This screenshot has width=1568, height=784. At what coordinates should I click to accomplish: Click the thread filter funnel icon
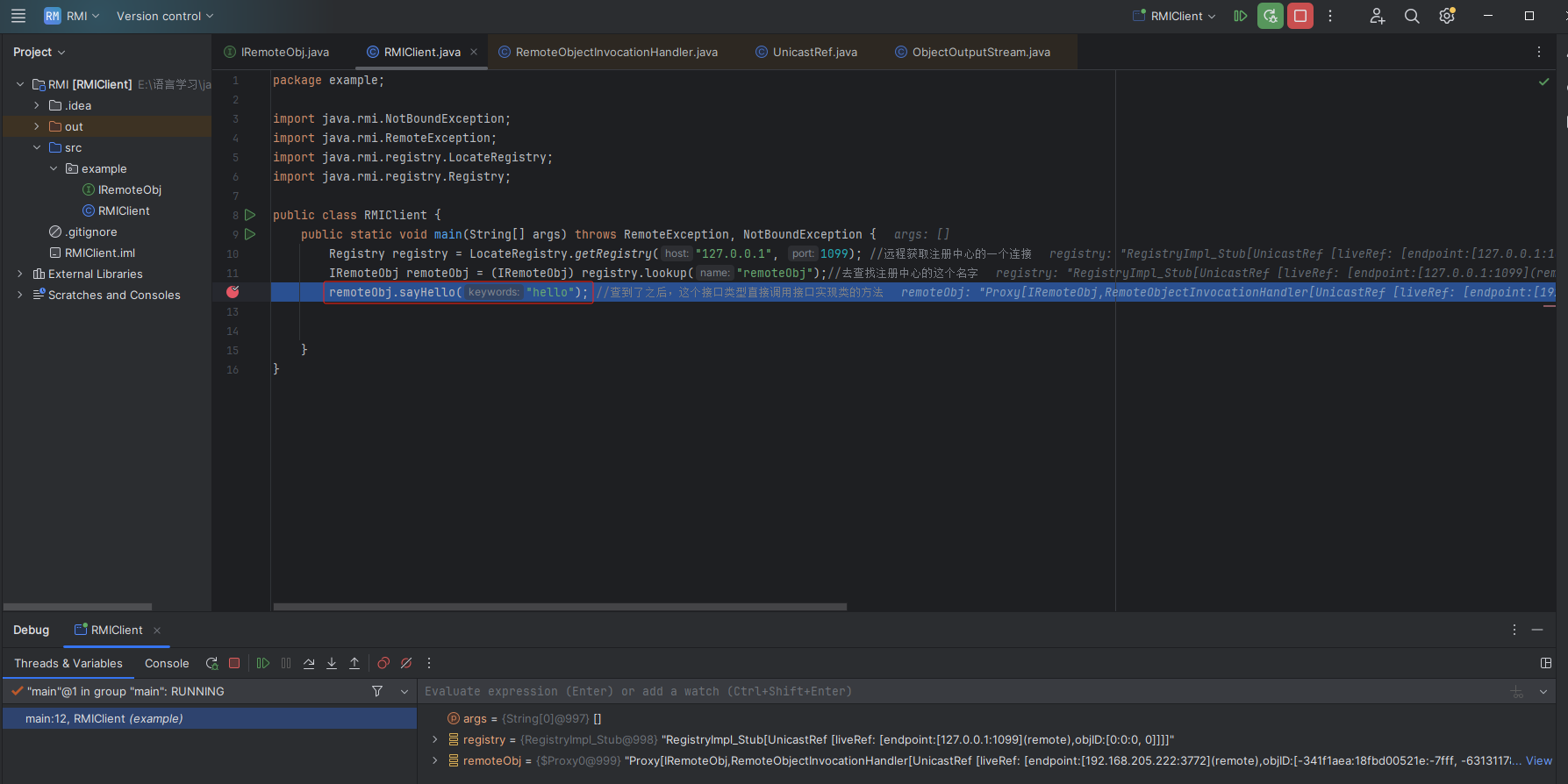point(377,691)
